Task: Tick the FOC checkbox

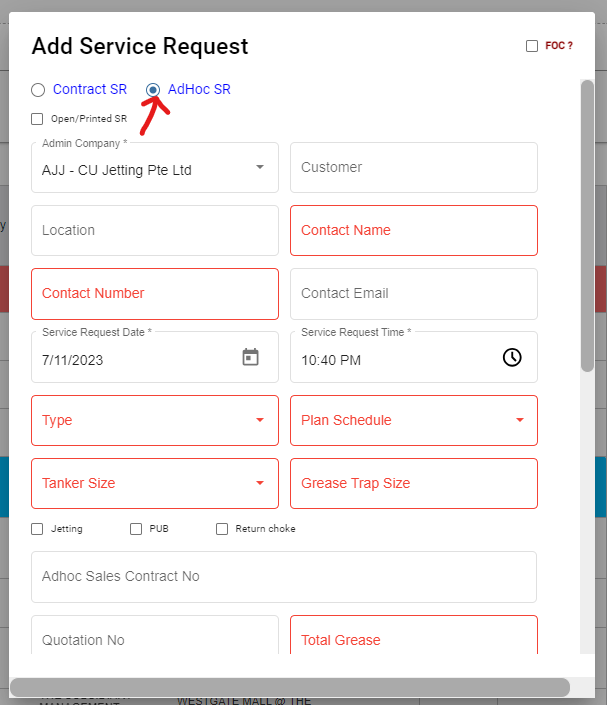Action: pos(532,46)
